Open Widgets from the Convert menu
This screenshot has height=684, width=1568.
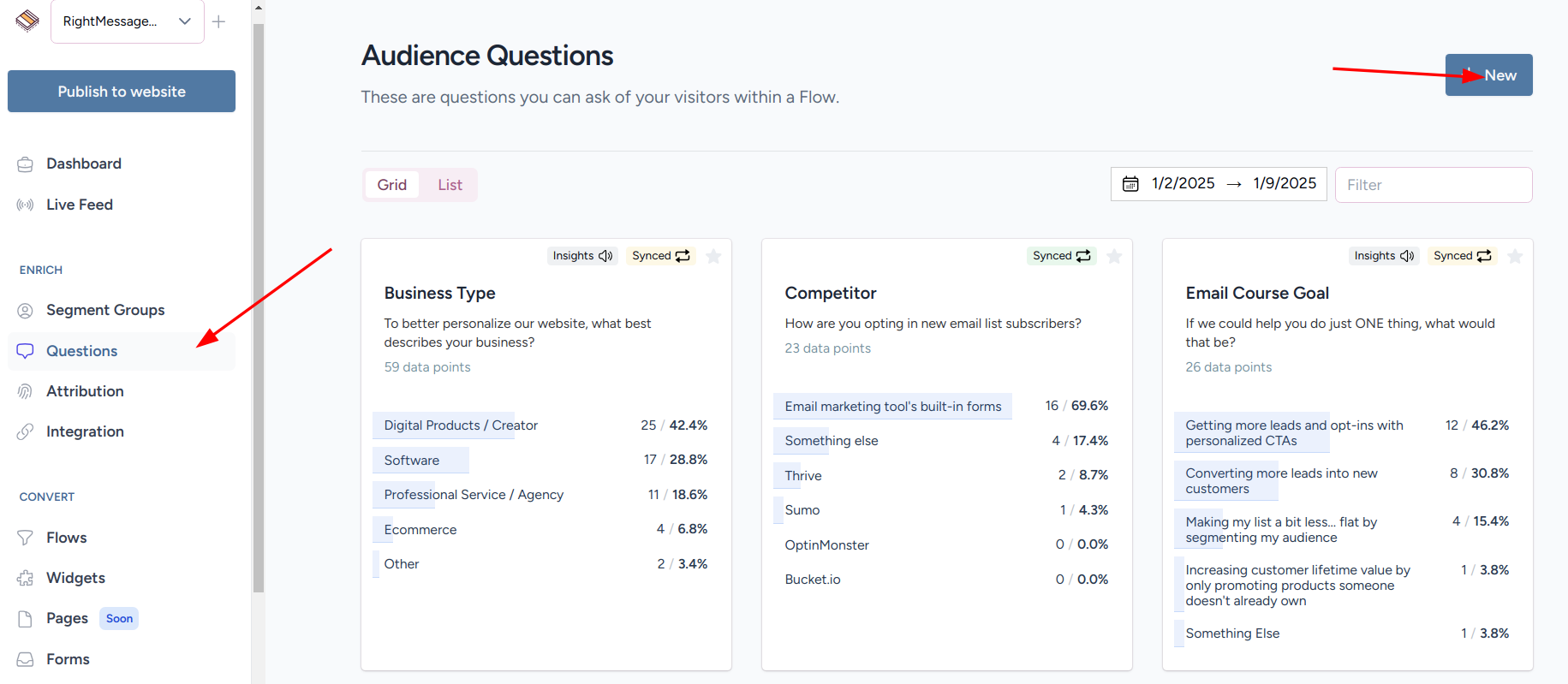click(x=75, y=578)
